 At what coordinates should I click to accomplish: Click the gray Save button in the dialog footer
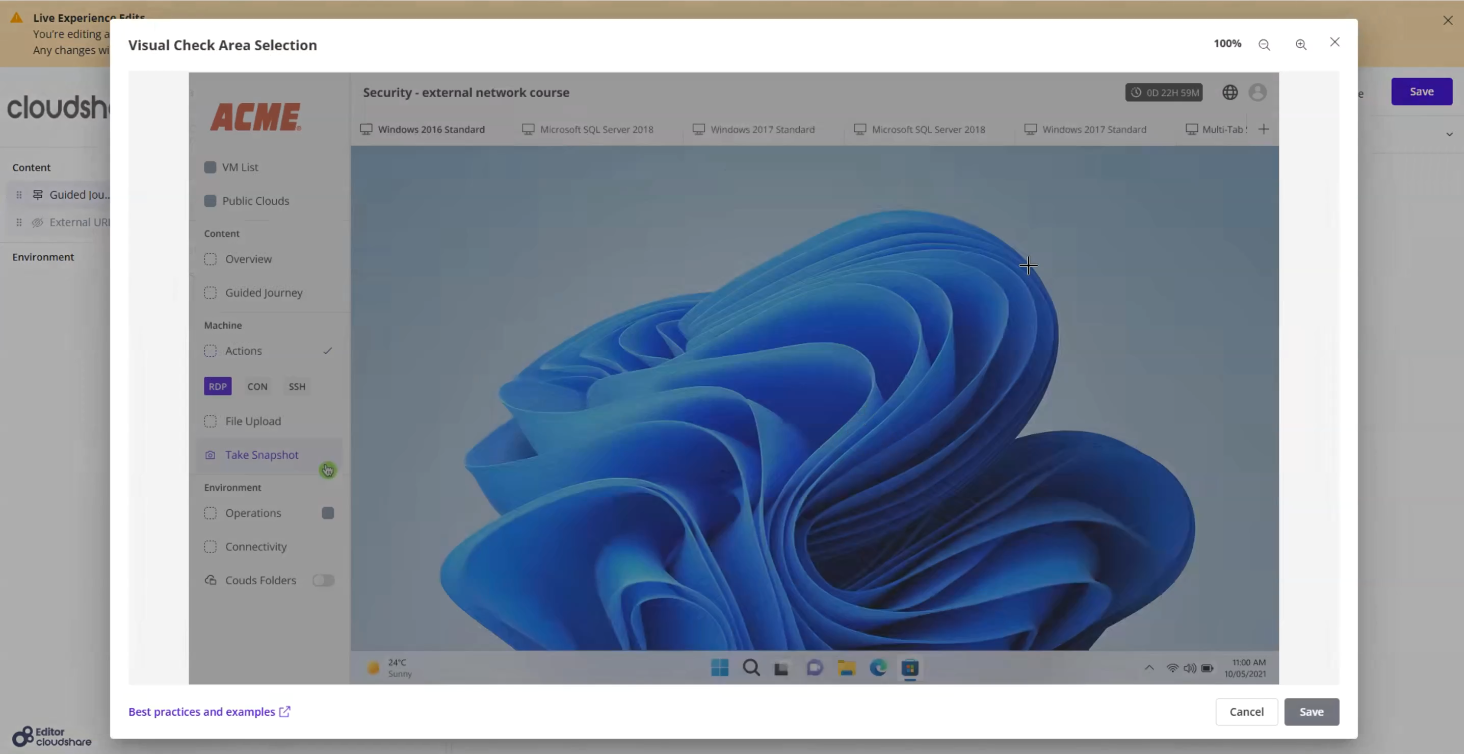click(x=1311, y=712)
